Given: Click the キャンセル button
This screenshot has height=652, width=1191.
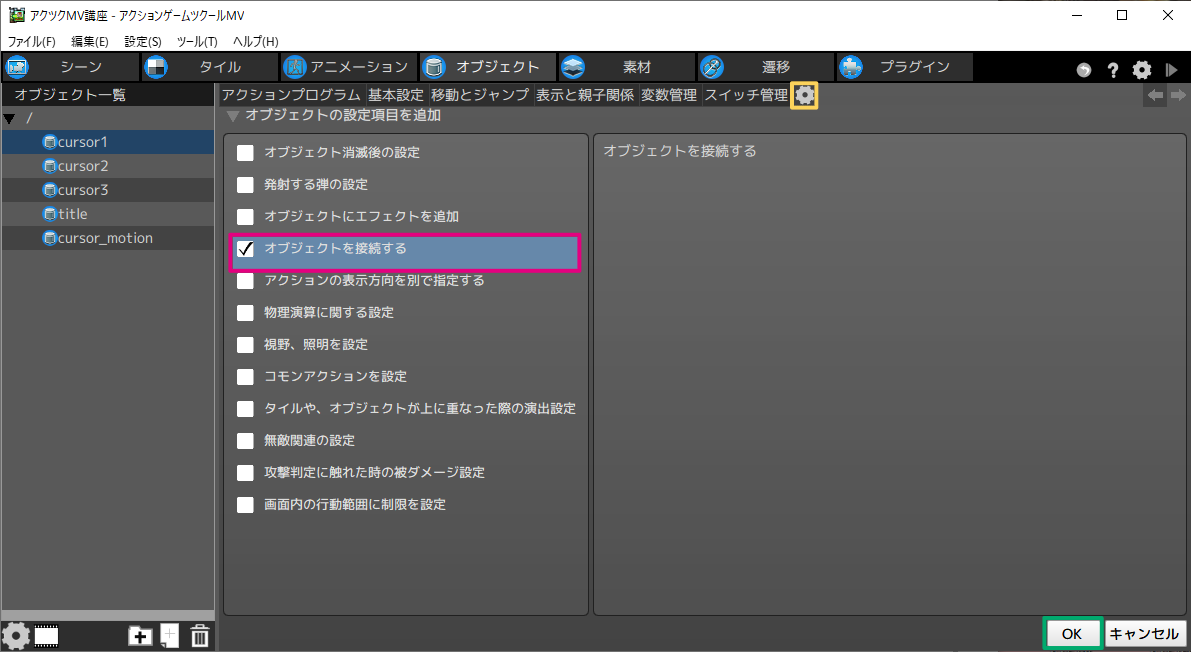Looking at the screenshot, I should (1145, 634).
